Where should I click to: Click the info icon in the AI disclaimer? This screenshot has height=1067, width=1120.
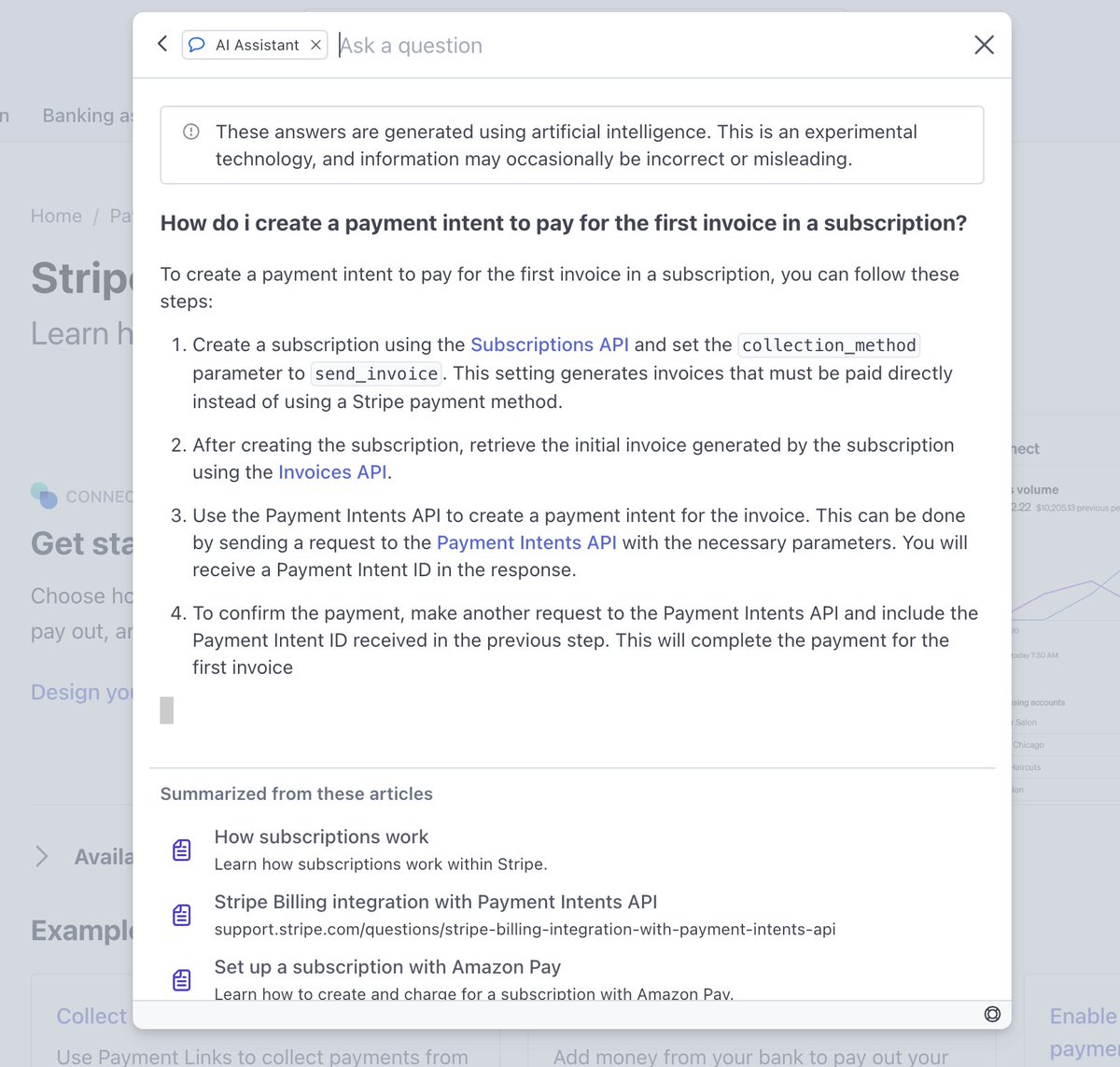pyautogui.click(x=191, y=132)
